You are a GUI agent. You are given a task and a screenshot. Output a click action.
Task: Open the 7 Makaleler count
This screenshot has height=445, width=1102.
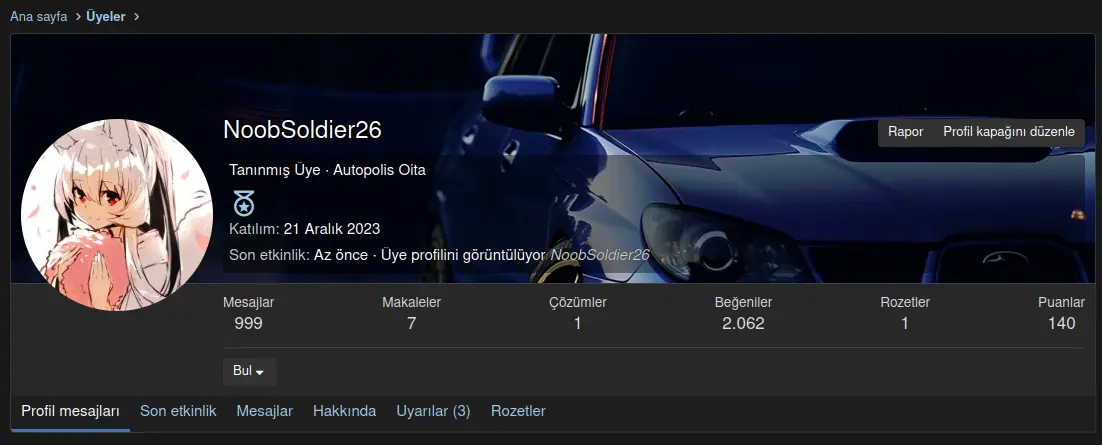click(x=411, y=323)
